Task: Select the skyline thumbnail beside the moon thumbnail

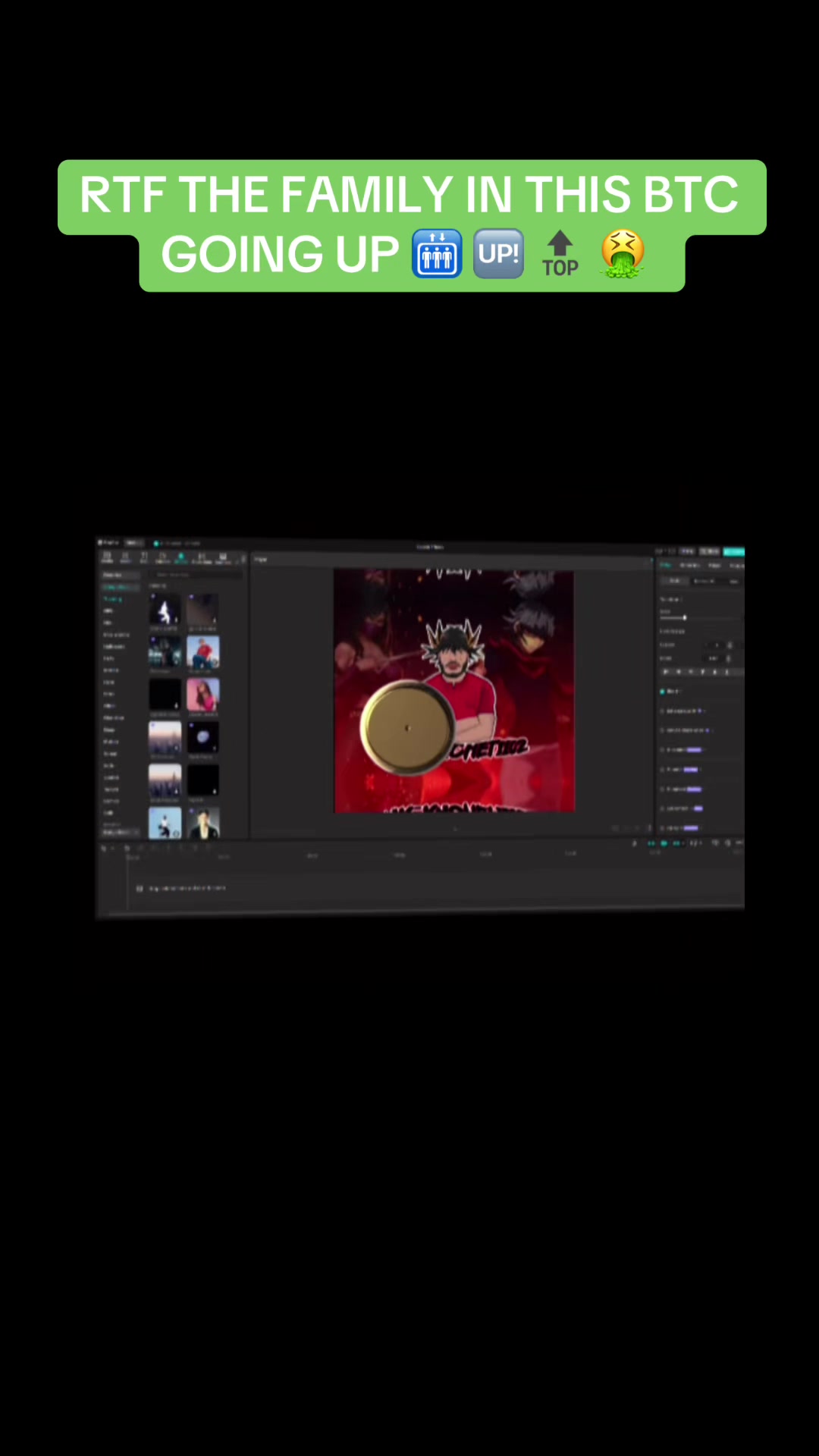Action: (165, 736)
